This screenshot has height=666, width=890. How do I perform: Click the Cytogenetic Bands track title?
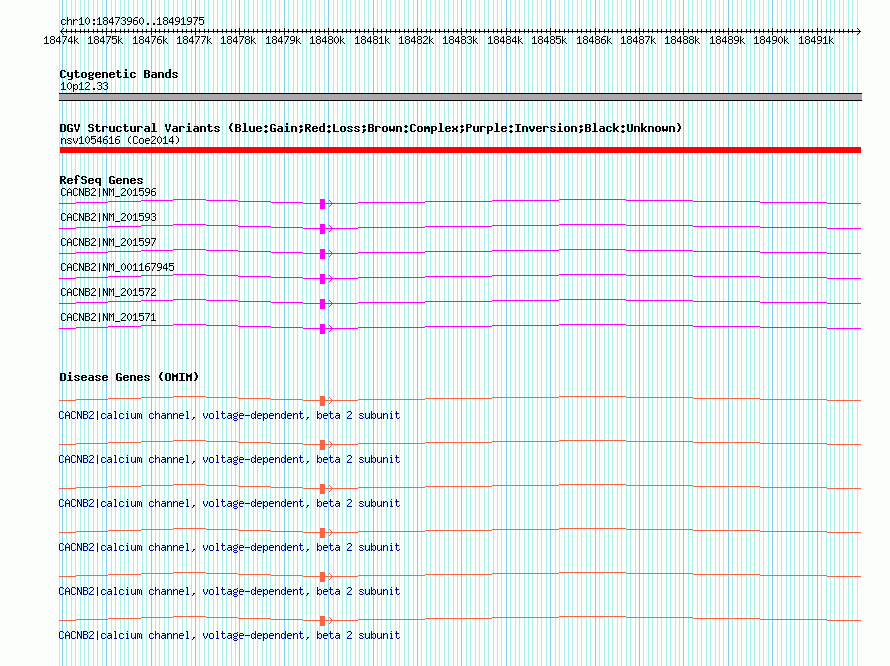[x=119, y=74]
